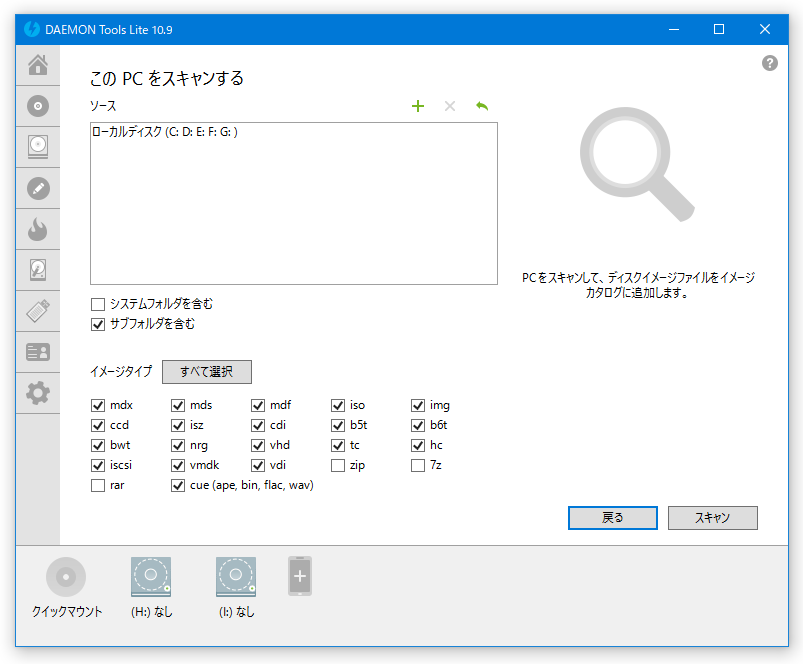Image resolution: width=803 pixels, height=664 pixels.
Task: Toggle the bwt checkbox
Action: pyautogui.click(x=98, y=445)
